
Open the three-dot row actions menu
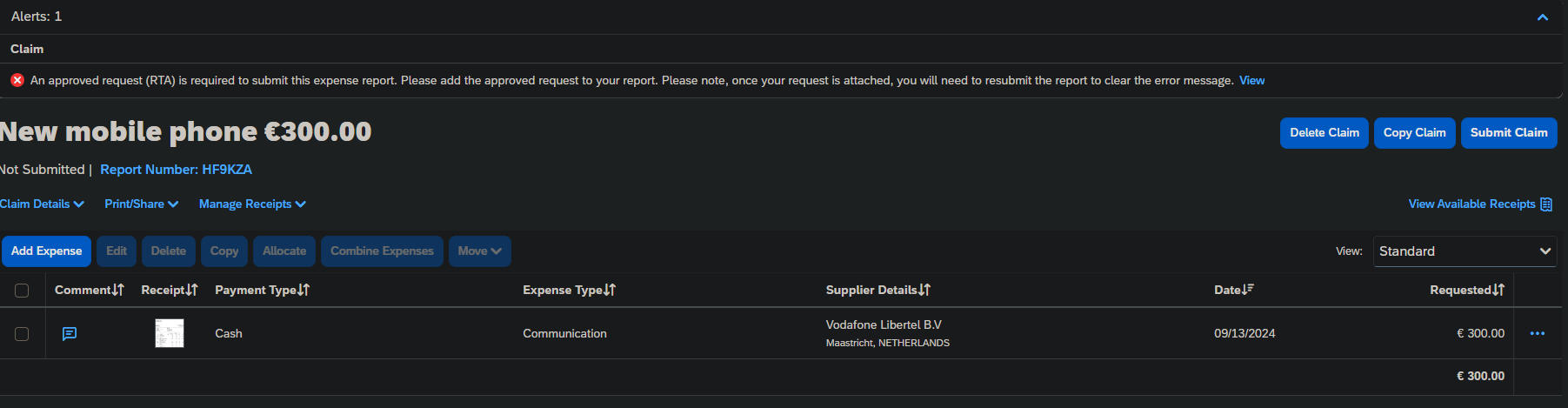tap(1537, 333)
